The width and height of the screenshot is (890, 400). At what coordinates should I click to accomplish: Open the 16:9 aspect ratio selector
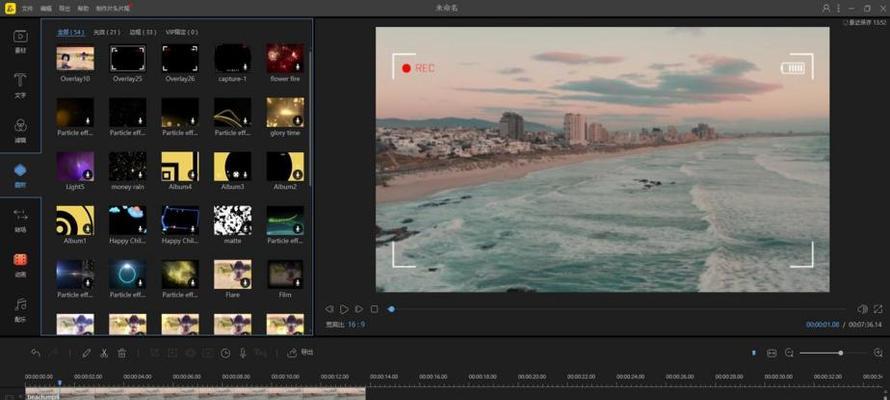[x=356, y=325]
